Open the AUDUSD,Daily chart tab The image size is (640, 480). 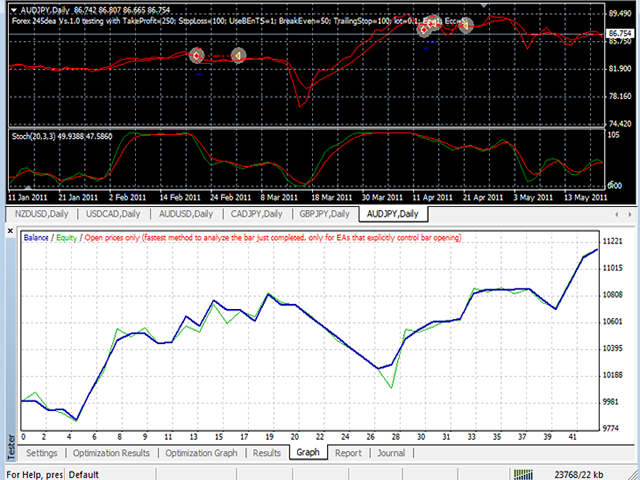point(186,214)
